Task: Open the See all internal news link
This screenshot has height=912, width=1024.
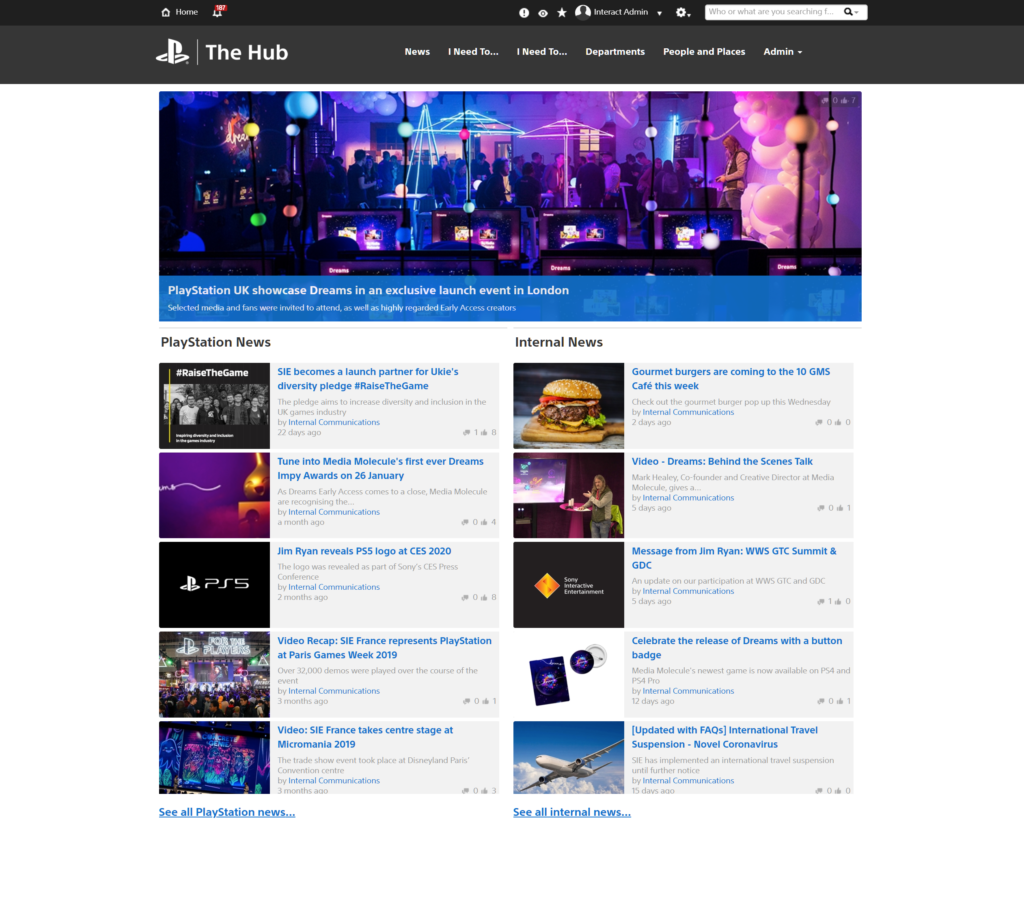Action: [572, 812]
